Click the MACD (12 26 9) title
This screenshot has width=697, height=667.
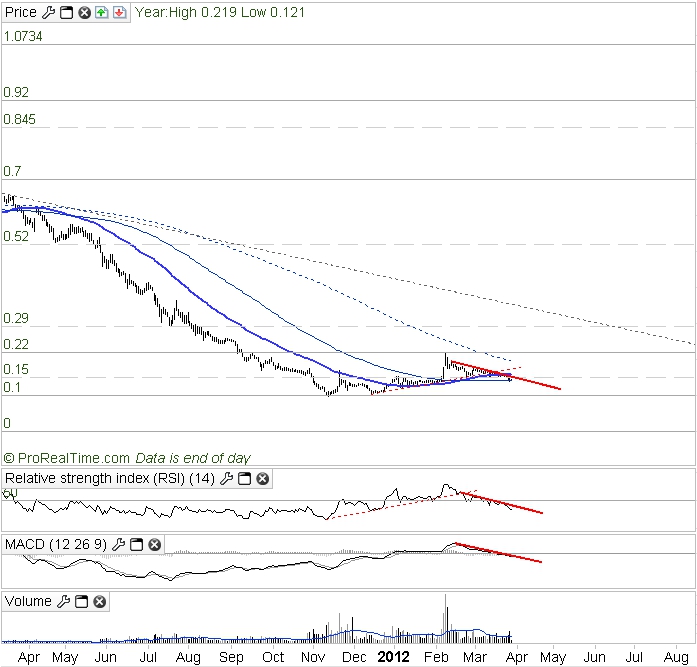56,544
